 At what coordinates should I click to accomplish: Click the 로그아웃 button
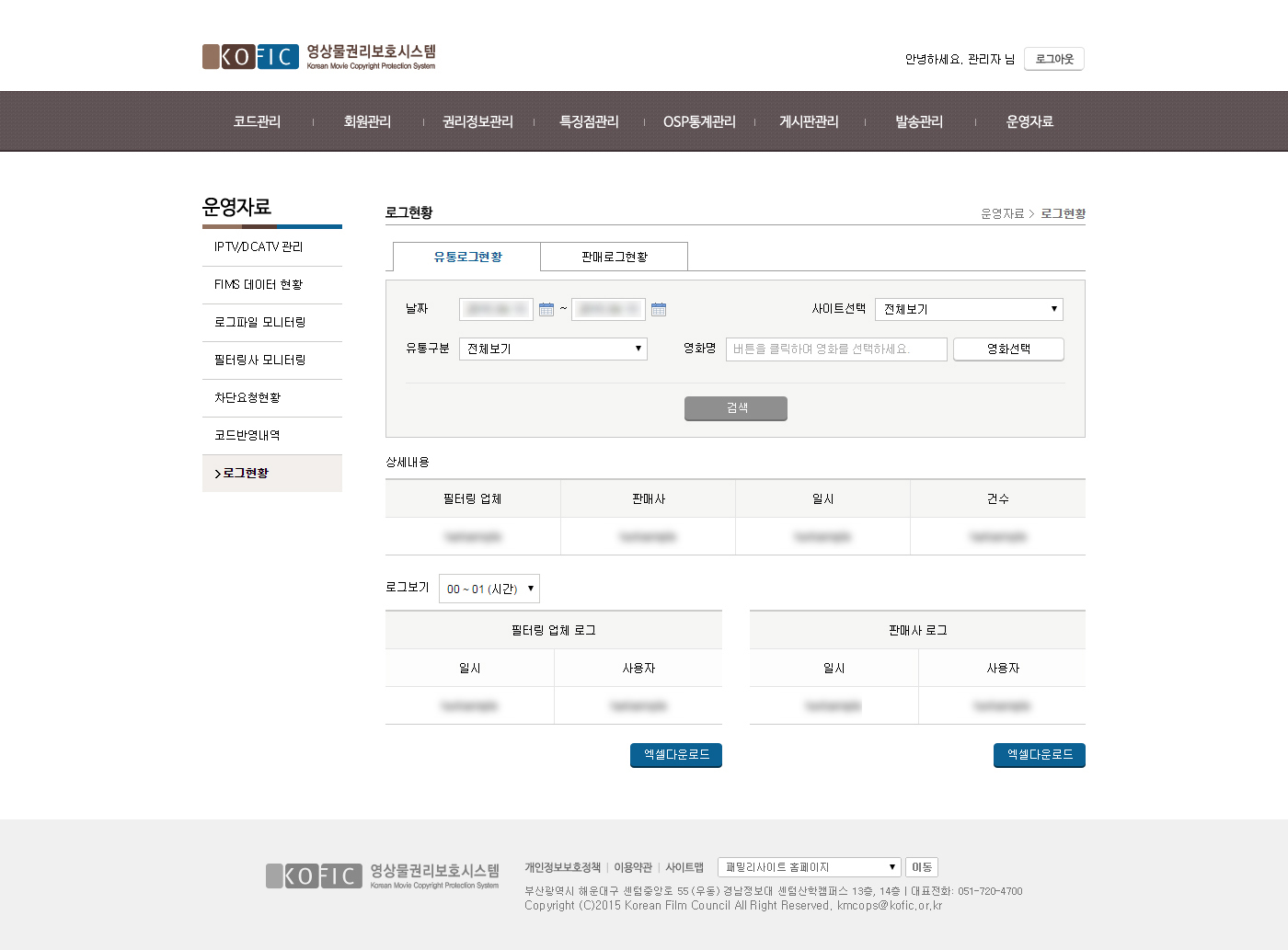coord(1054,59)
